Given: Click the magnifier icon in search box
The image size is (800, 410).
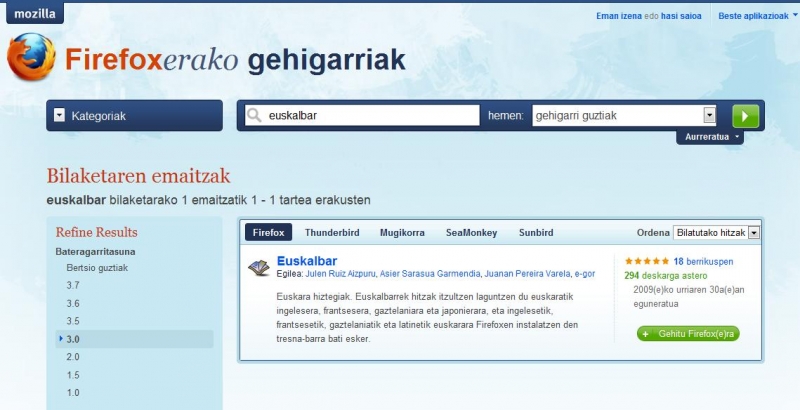Looking at the screenshot, I should (x=254, y=116).
